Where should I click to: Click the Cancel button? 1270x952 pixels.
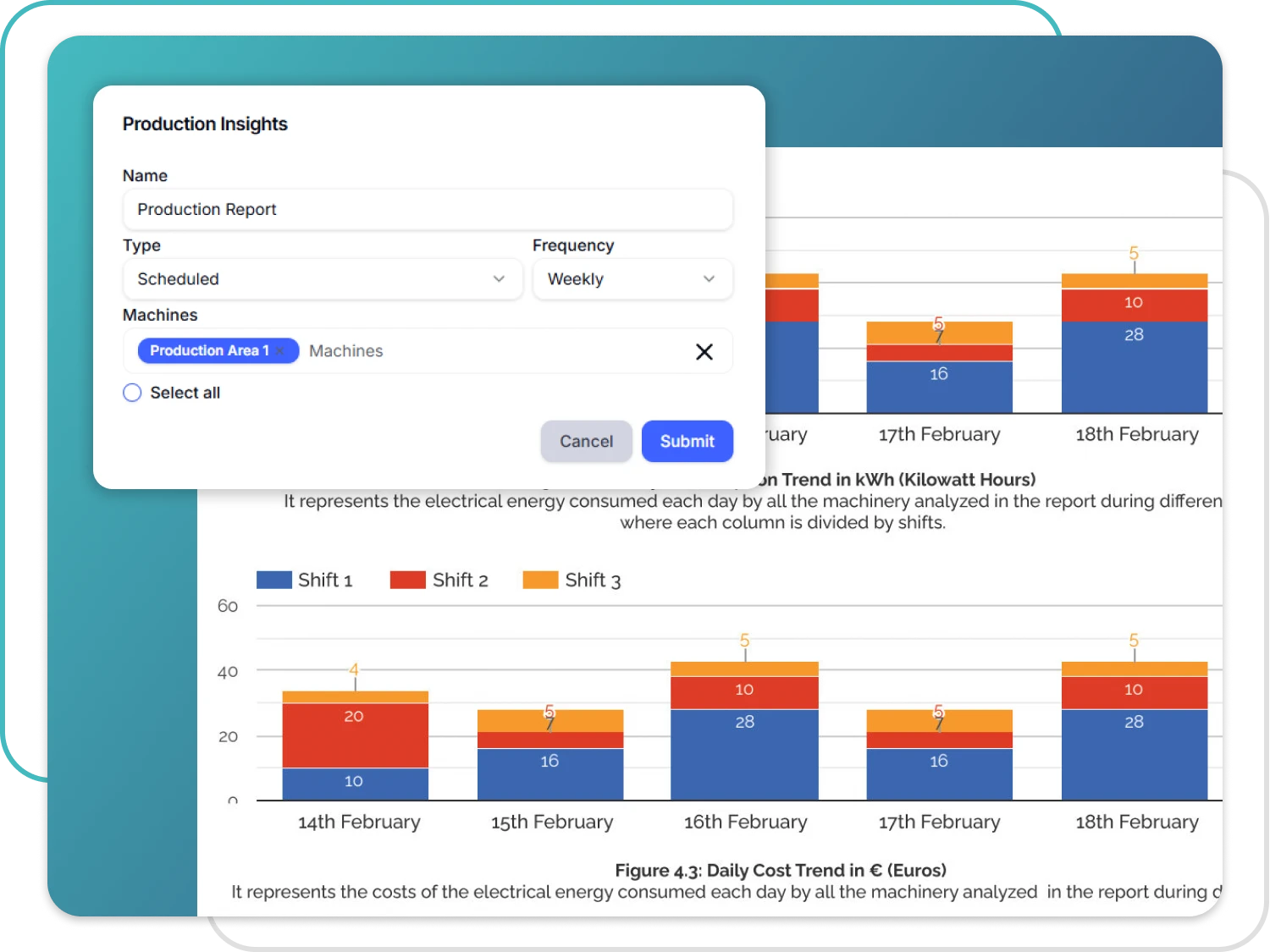tap(586, 442)
